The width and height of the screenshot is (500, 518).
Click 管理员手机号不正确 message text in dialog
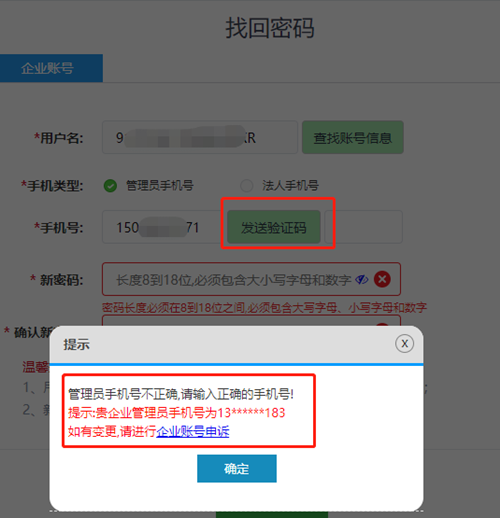[181, 394]
